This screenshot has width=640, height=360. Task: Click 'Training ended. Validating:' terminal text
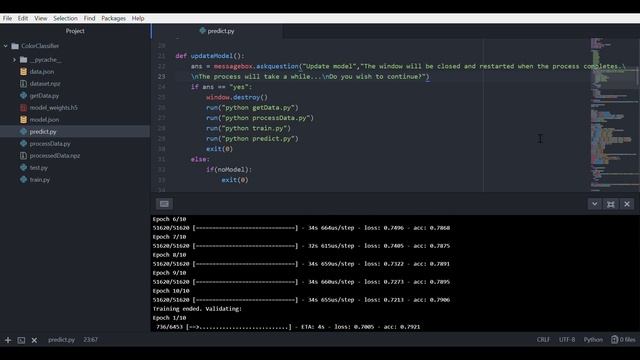click(x=197, y=309)
